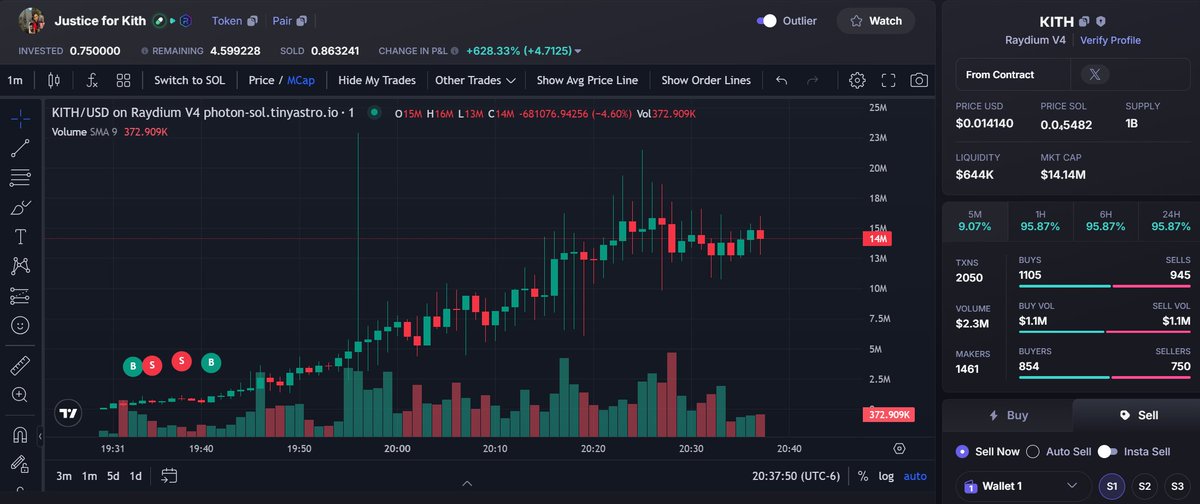Image resolution: width=1200 pixels, height=504 pixels.
Task: Select the ruler measure tool
Action: (19, 365)
